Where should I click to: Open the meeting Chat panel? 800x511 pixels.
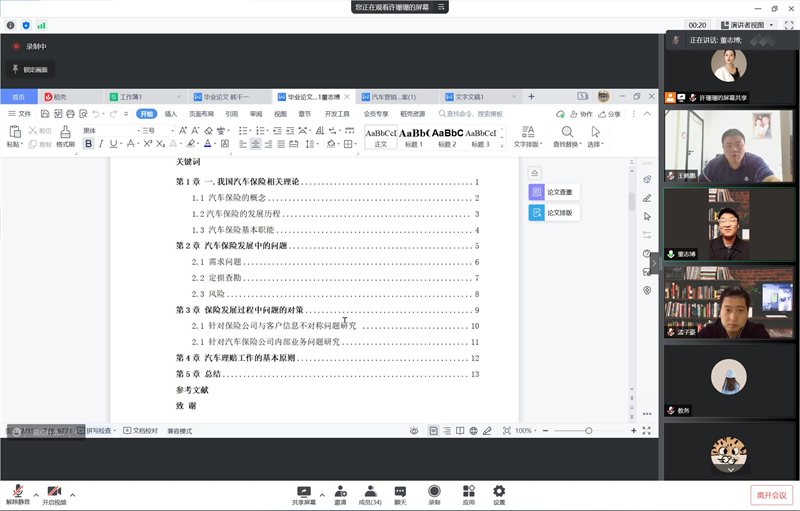(400, 491)
